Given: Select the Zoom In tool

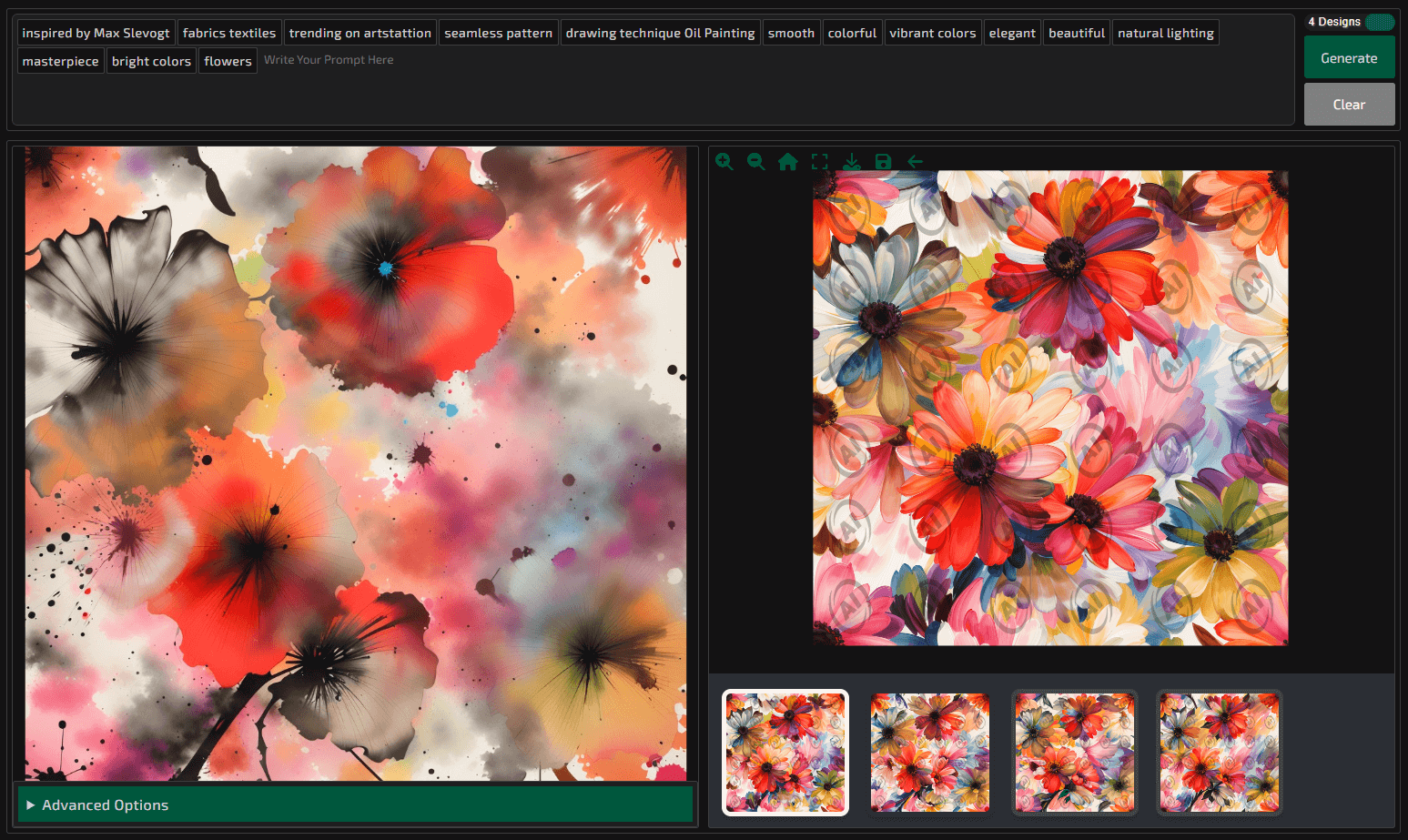Looking at the screenshot, I should point(724,161).
